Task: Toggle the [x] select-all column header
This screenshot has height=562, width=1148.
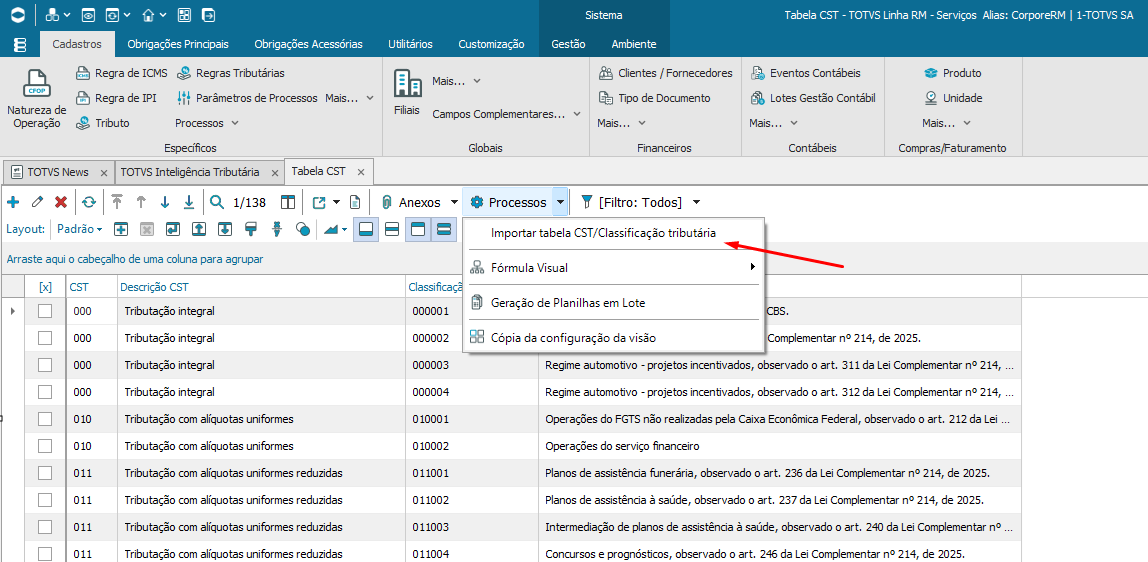Action: click(45, 288)
